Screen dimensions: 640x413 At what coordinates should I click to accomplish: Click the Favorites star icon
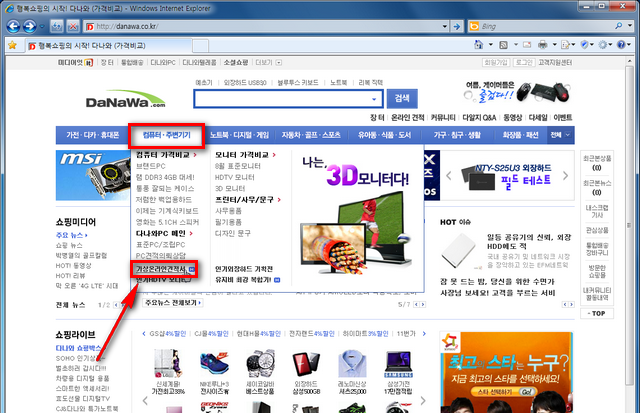pos(12,45)
